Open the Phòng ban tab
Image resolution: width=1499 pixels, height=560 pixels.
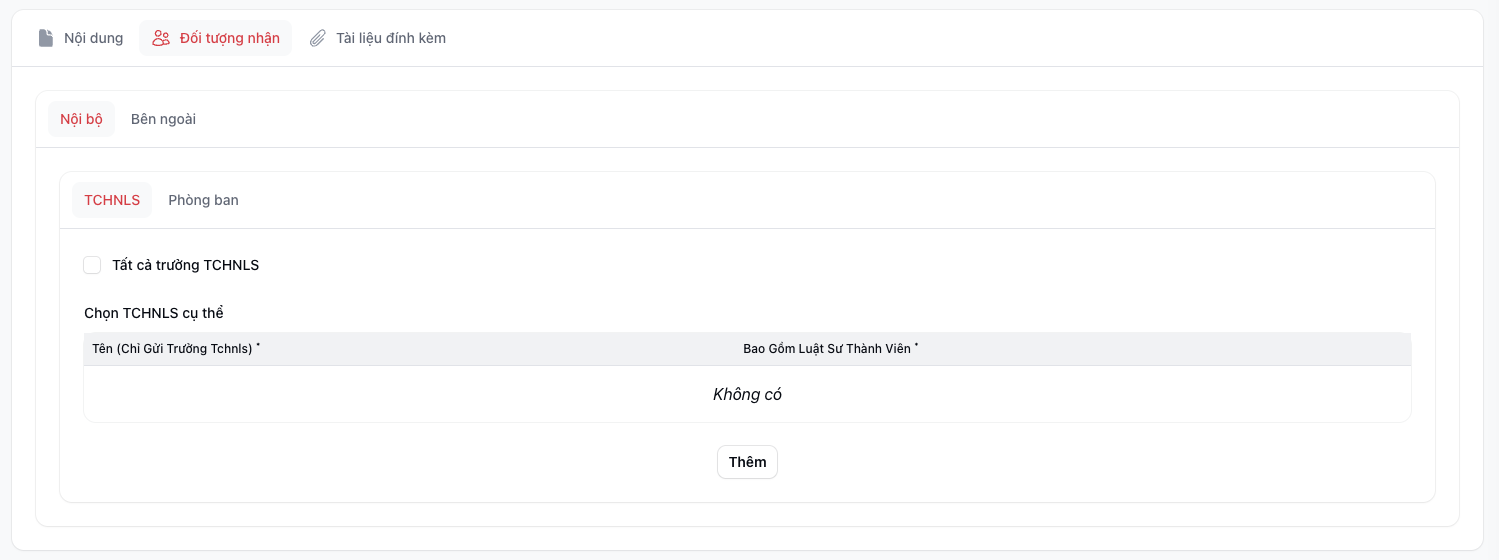click(x=203, y=200)
